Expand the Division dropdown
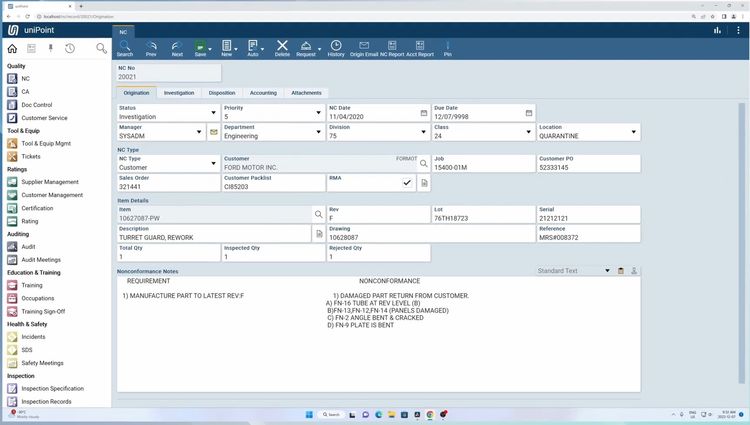750x425 pixels. pos(423,132)
